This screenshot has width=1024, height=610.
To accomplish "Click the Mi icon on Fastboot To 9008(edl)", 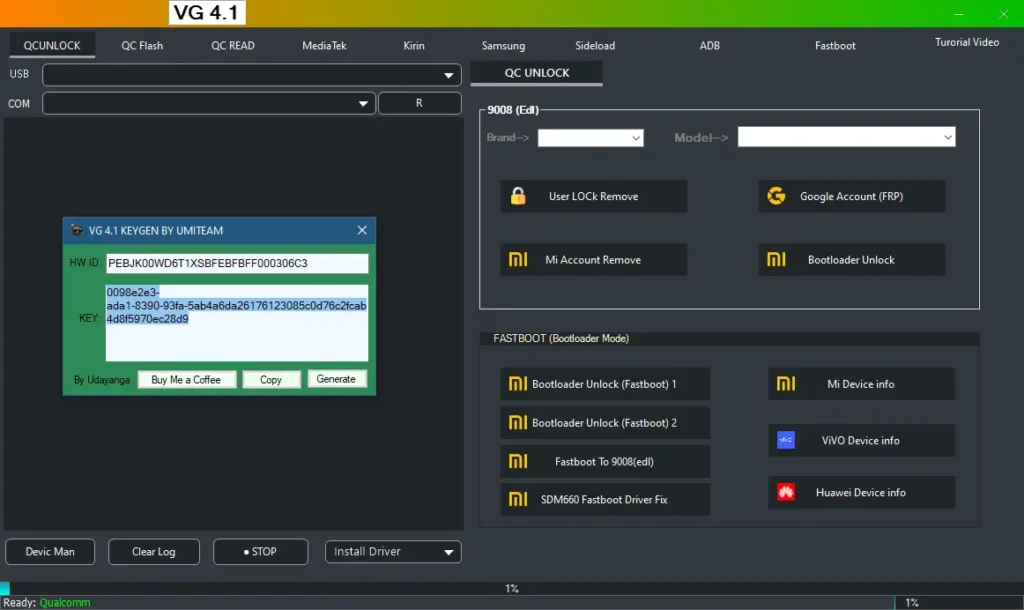I will click(518, 462).
